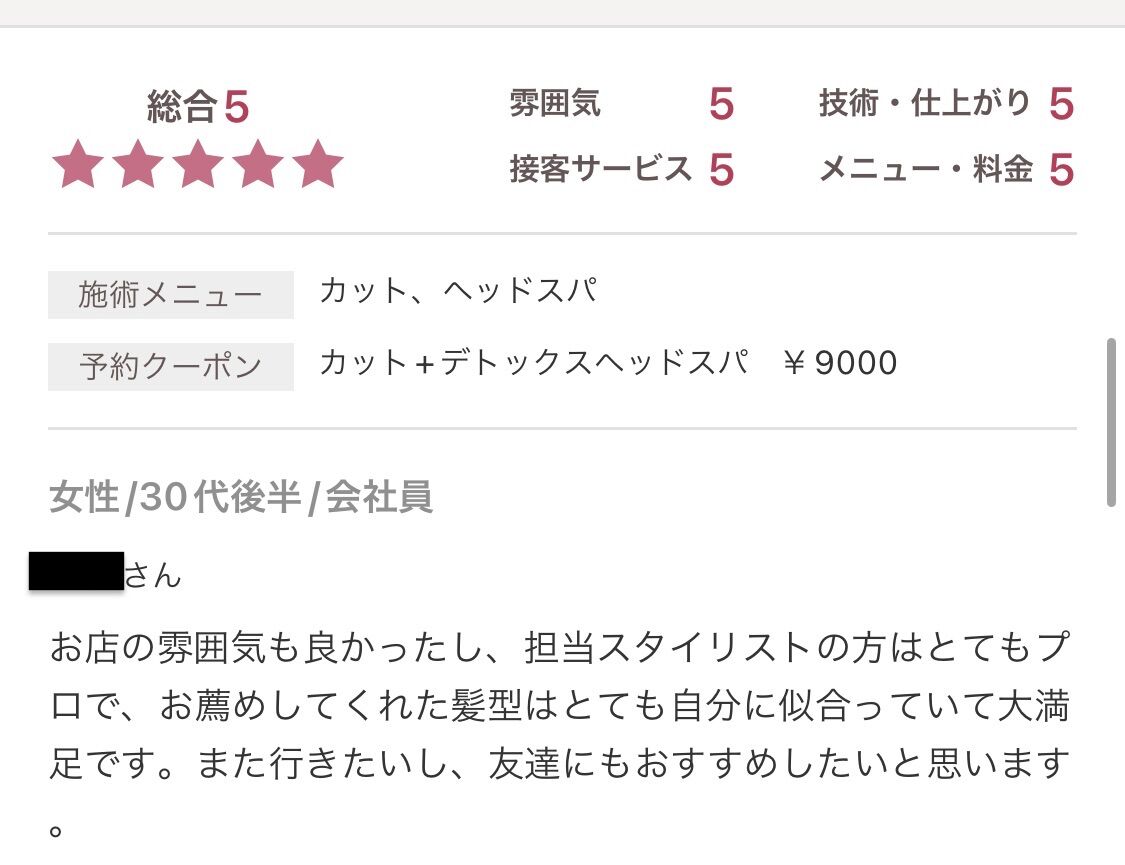Click the 施術メニュー label tag
Screen dimensions: 1125x865
pos(171,295)
